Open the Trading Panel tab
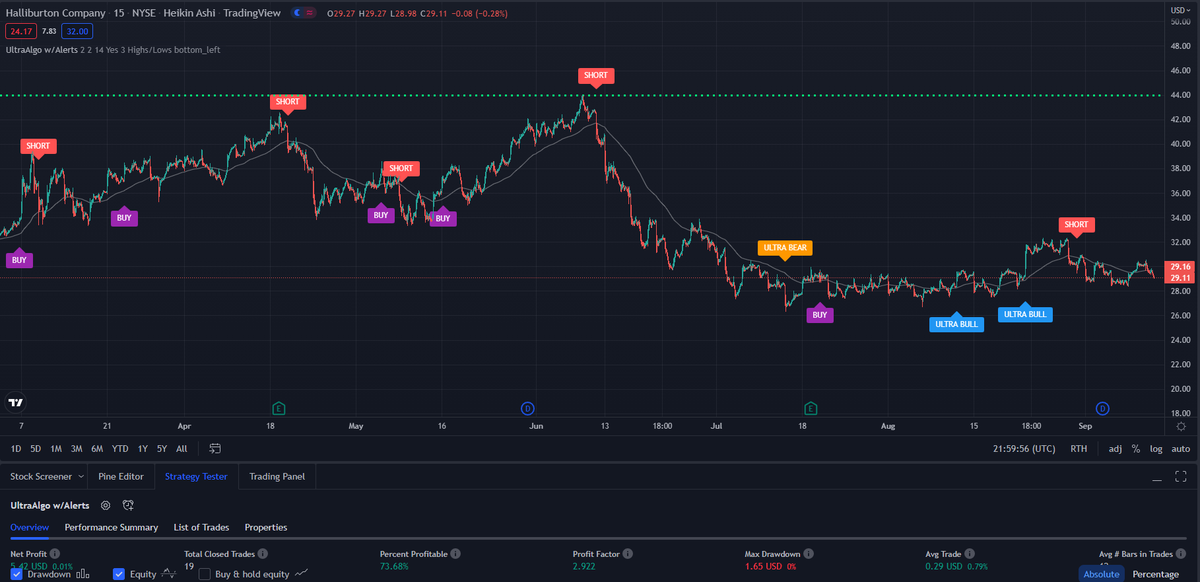This screenshot has height=582, width=1200. [x=277, y=477]
